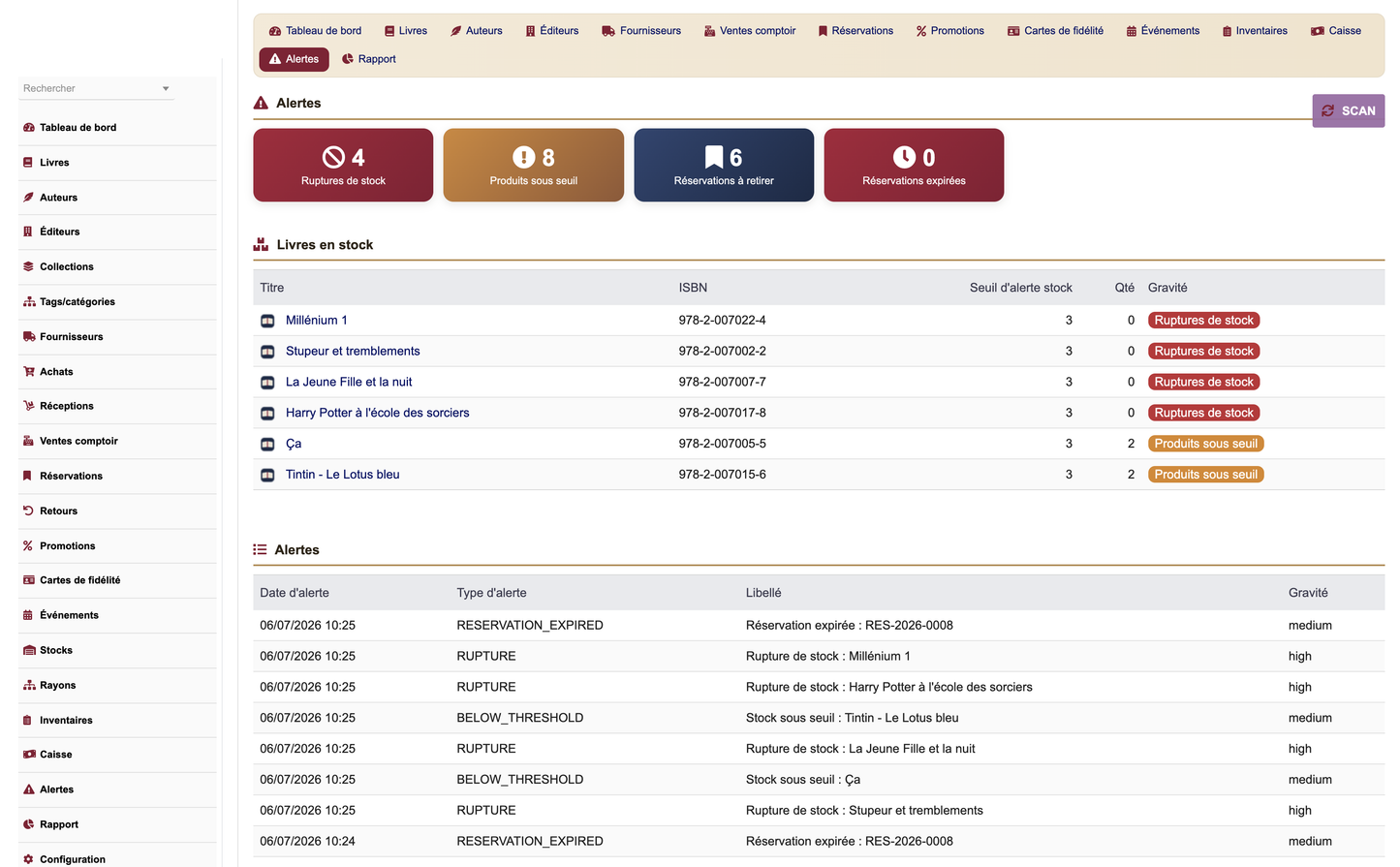Open Tableau de bord in the sidebar
The width and height of the screenshot is (1400, 867).
[78, 128]
